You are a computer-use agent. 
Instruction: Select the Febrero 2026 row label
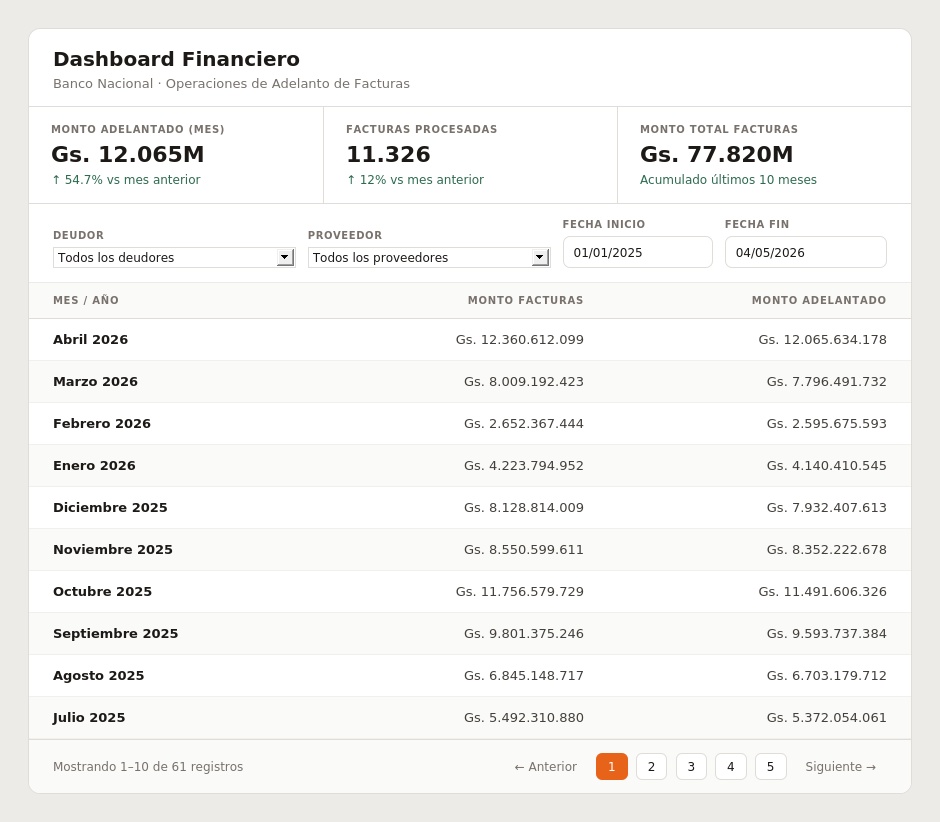pyautogui.click(x=102, y=423)
